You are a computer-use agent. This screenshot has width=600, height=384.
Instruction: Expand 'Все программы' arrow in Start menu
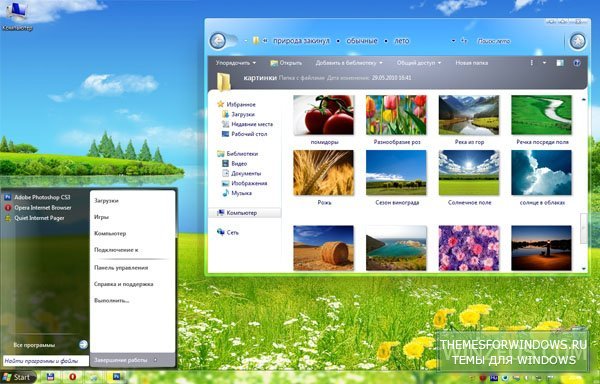pyautogui.click(x=83, y=345)
